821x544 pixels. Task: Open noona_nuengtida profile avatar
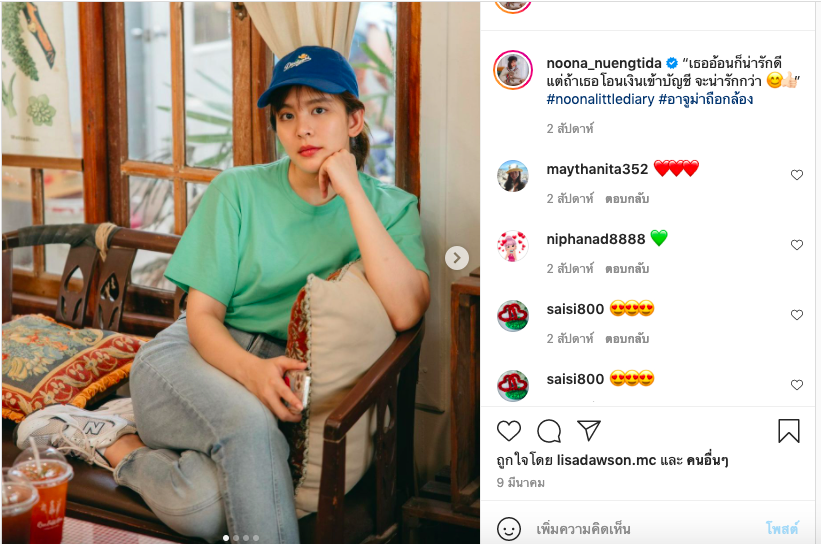coord(513,70)
